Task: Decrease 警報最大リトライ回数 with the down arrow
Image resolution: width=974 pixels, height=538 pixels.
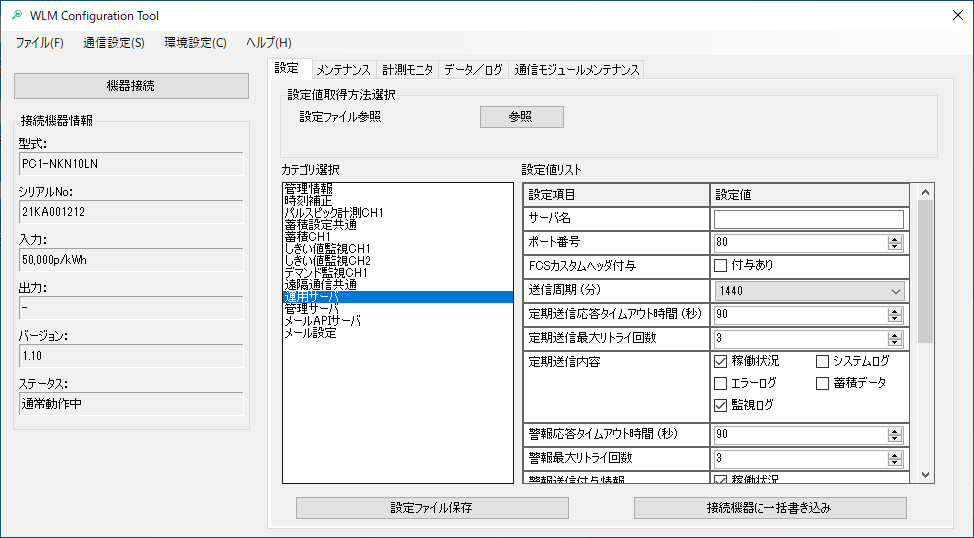Action: click(895, 462)
